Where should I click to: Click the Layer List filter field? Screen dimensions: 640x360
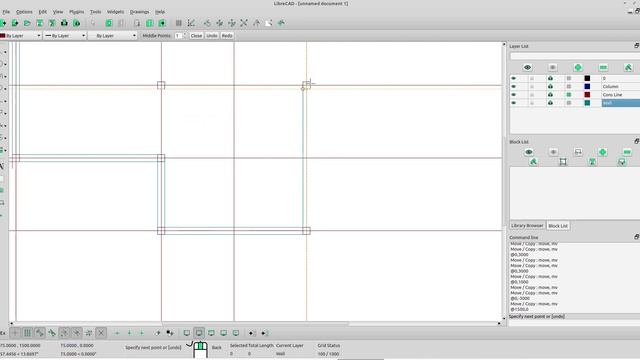(x=575, y=56)
